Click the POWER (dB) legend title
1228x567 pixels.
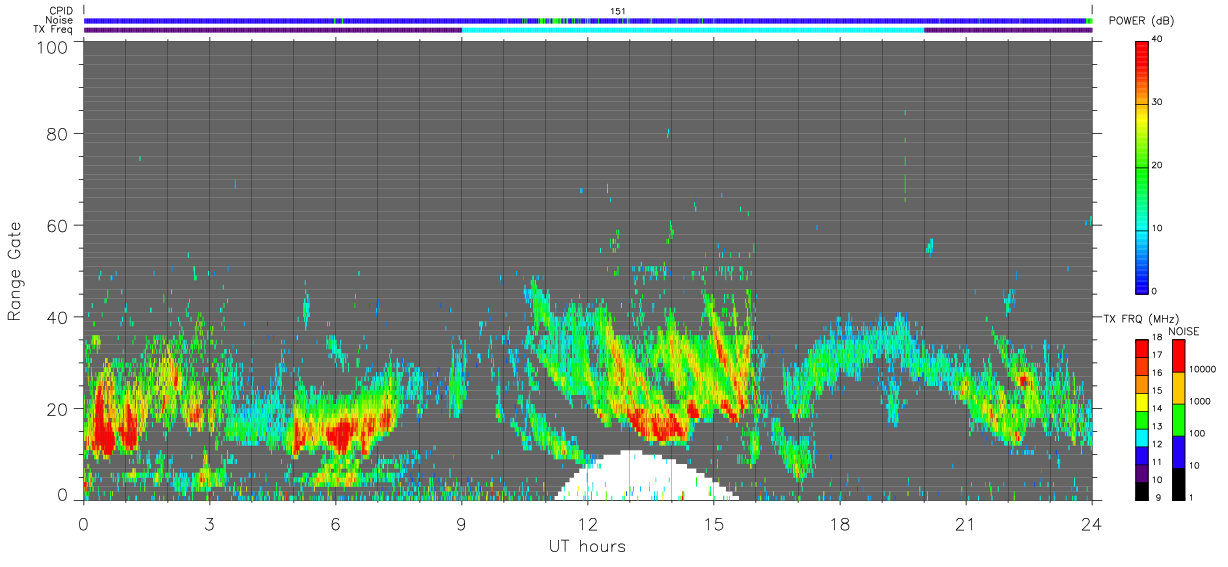1142,21
